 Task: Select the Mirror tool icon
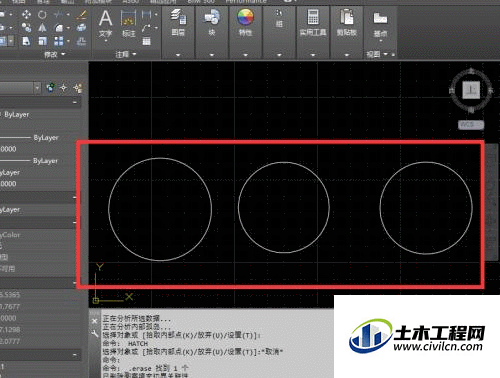point(42,28)
